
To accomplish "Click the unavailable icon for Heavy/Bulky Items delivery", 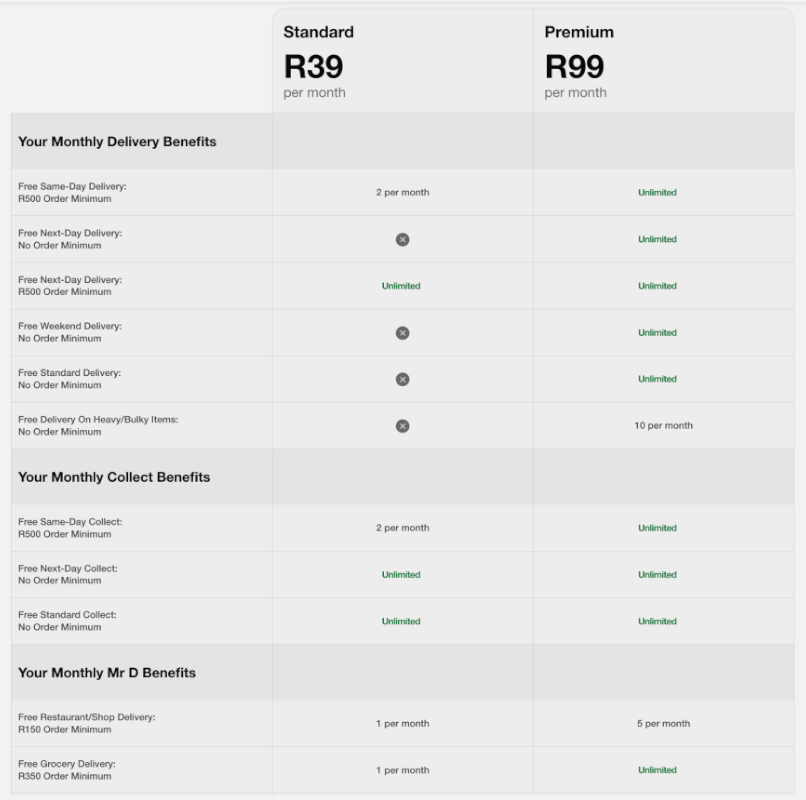I will (402, 426).
